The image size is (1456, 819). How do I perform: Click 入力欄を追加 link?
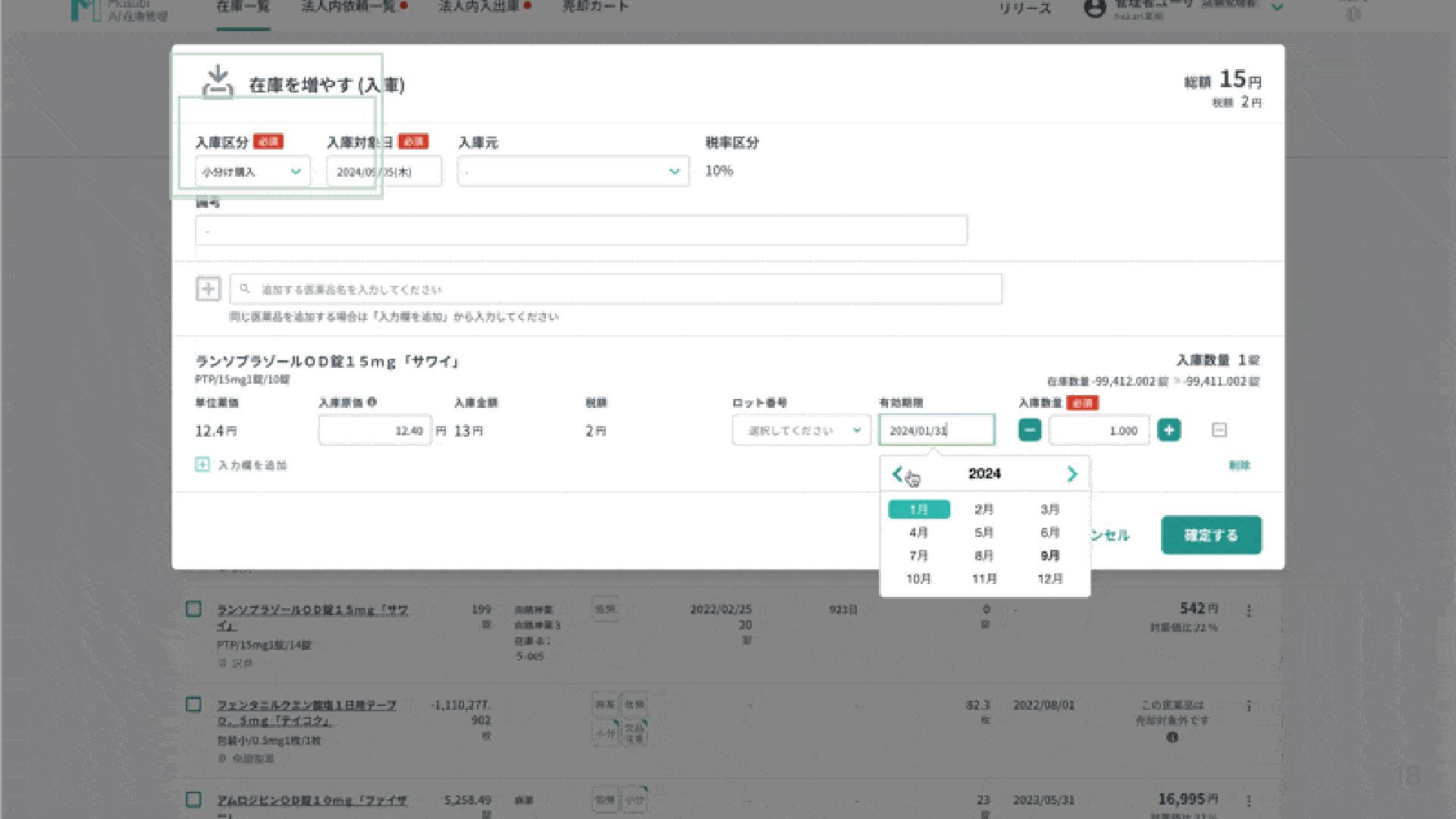click(x=253, y=465)
